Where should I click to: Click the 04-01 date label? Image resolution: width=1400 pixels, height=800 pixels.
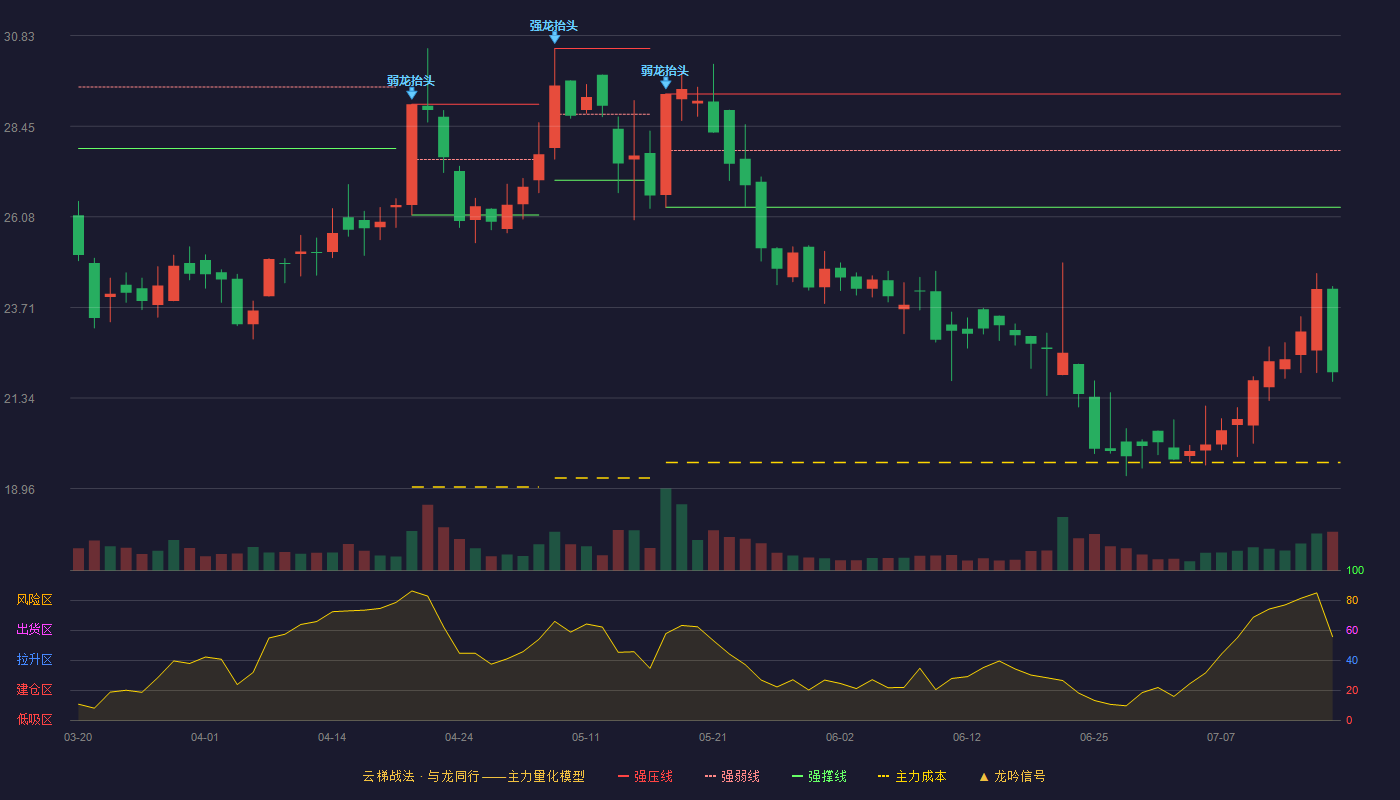[x=205, y=737]
